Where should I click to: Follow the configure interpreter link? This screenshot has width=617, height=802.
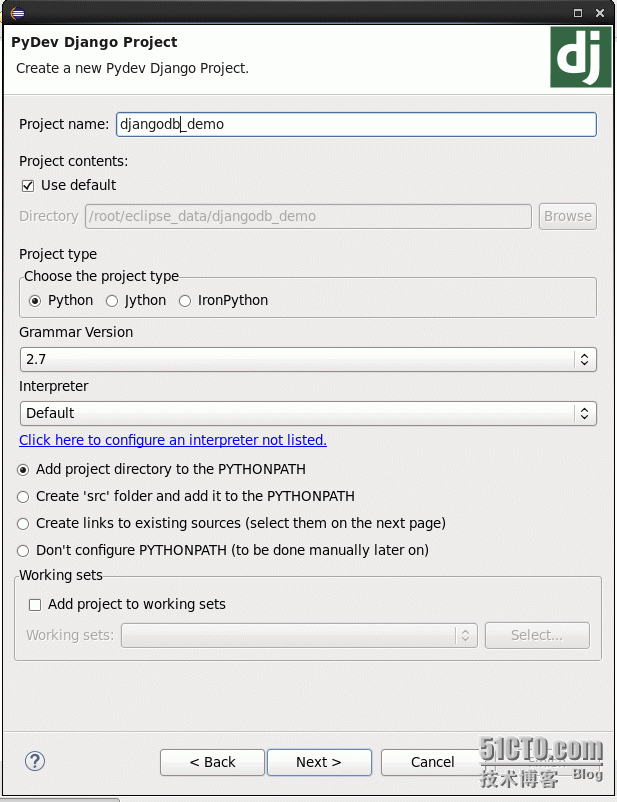point(173,440)
